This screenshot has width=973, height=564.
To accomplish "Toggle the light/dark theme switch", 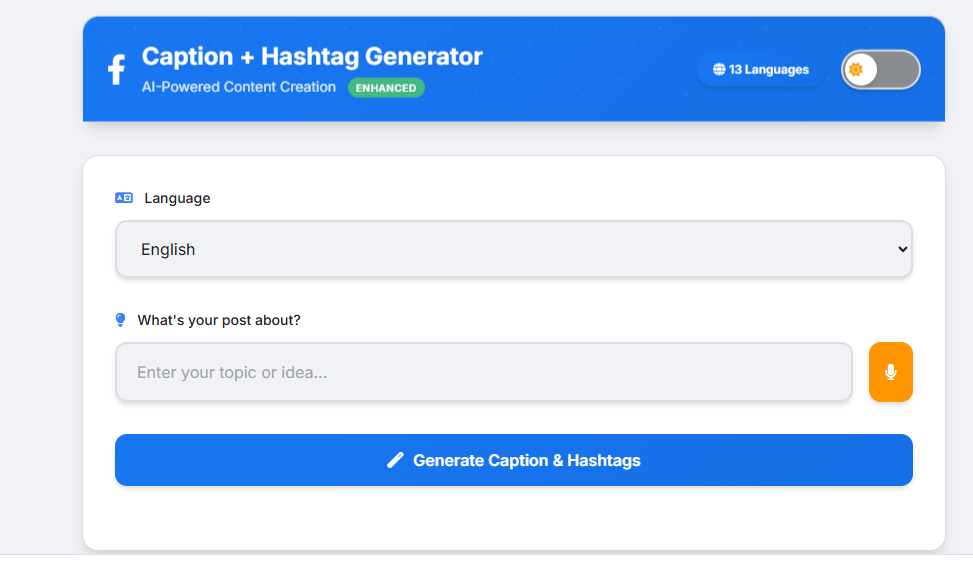I will (x=881, y=69).
